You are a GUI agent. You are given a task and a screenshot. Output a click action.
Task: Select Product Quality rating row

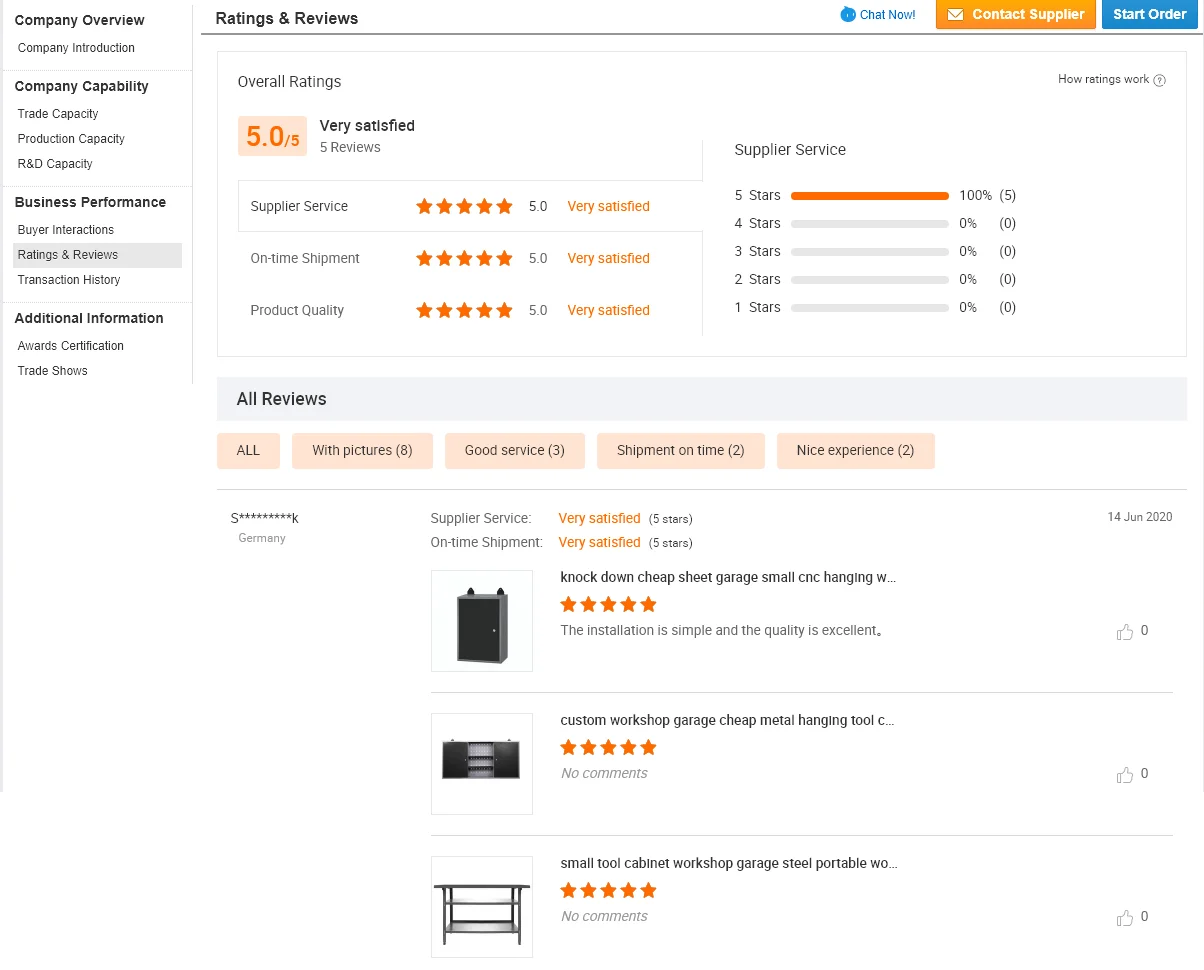pyautogui.click(x=470, y=310)
